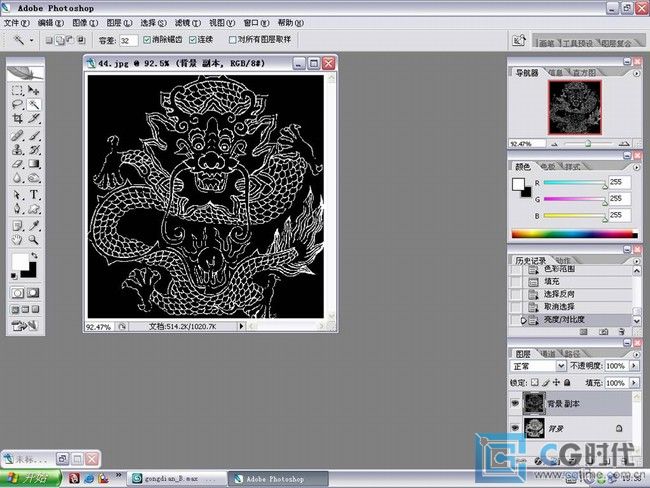
Task: Select the Blur tool
Action: [17, 178]
